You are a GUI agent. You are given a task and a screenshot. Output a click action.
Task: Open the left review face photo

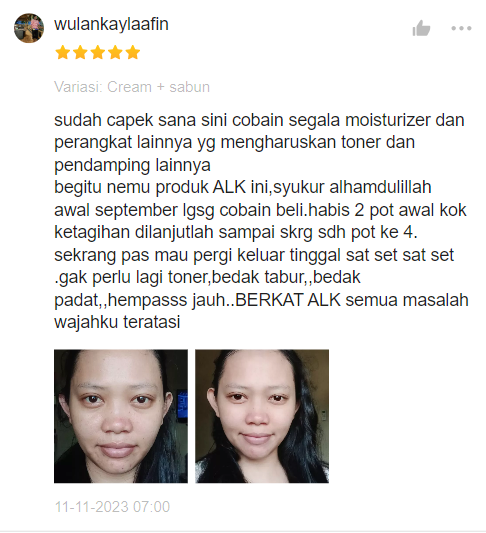[x=121, y=416]
